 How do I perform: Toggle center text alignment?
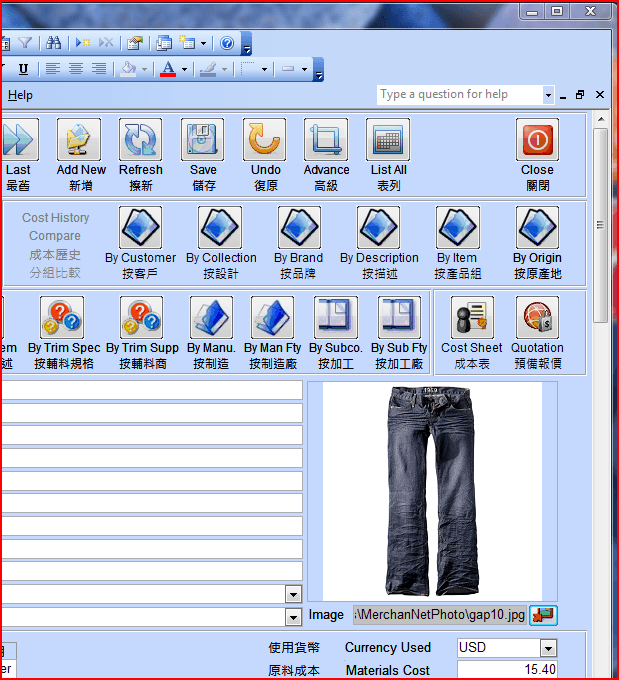point(76,69)
